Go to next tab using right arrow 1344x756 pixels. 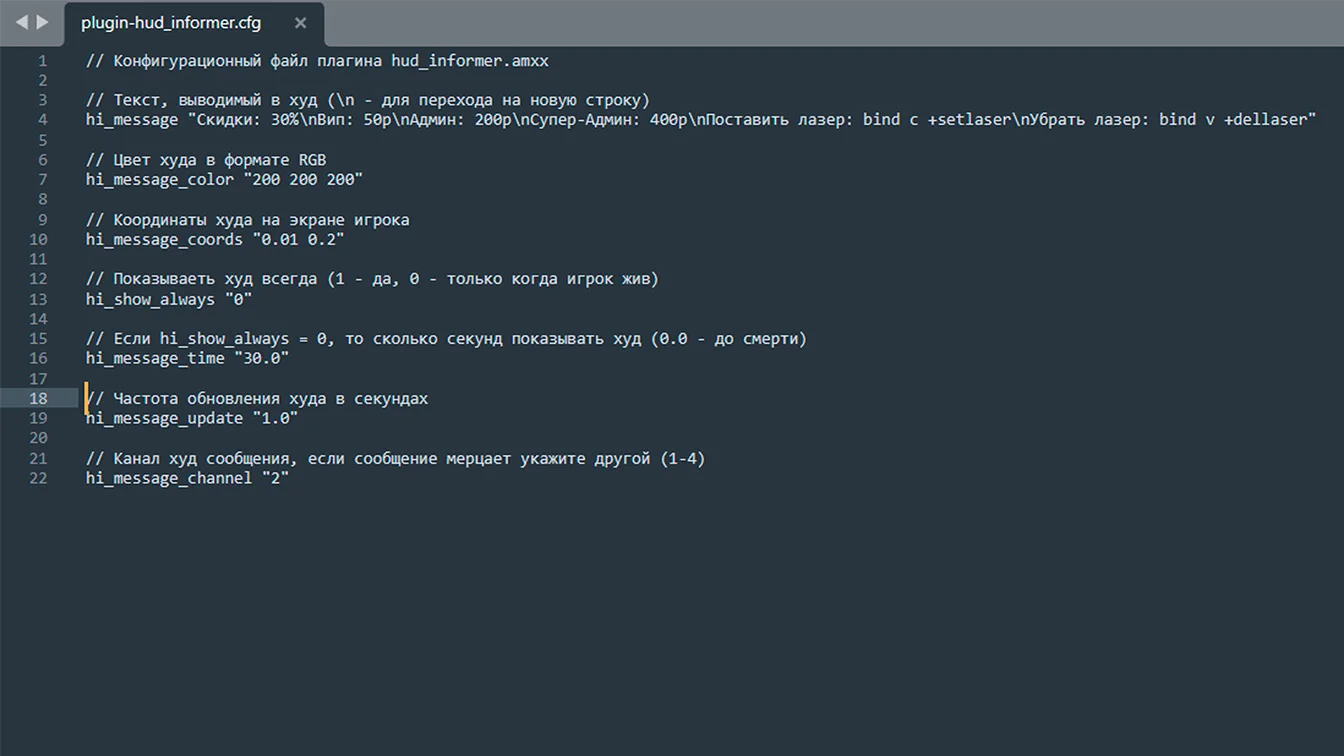[42, 22]
